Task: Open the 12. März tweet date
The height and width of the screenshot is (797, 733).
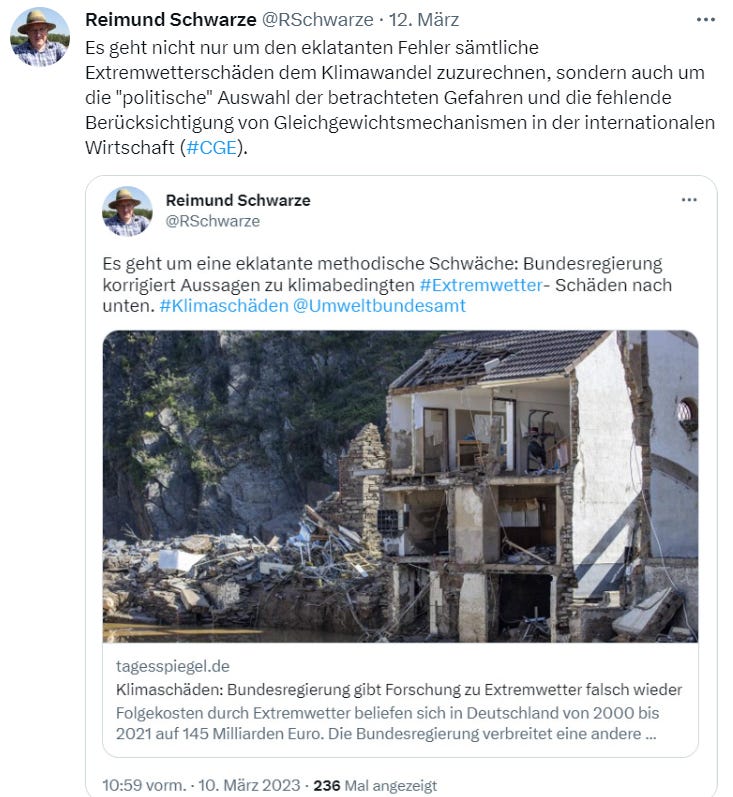Action: pos(424,20)
